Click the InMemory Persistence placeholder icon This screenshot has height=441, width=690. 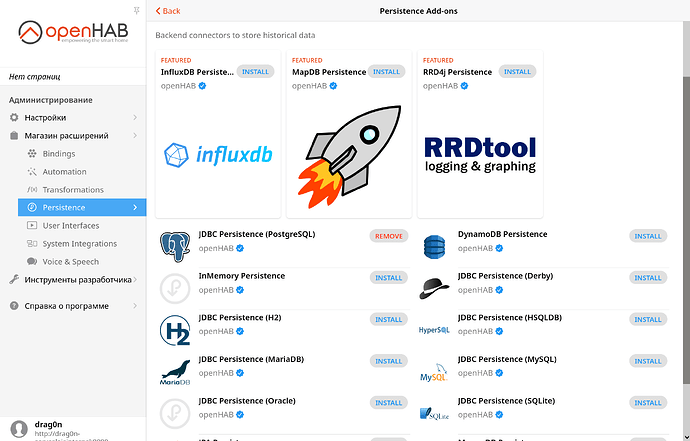175,289
